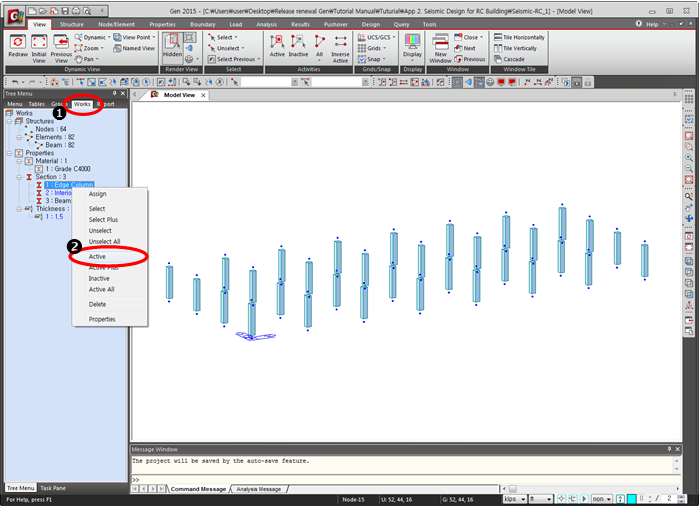Select the Tables tab in Tree Menu
Image resolution: width=700 pixels, height=506 pixels.
point(37,104)
